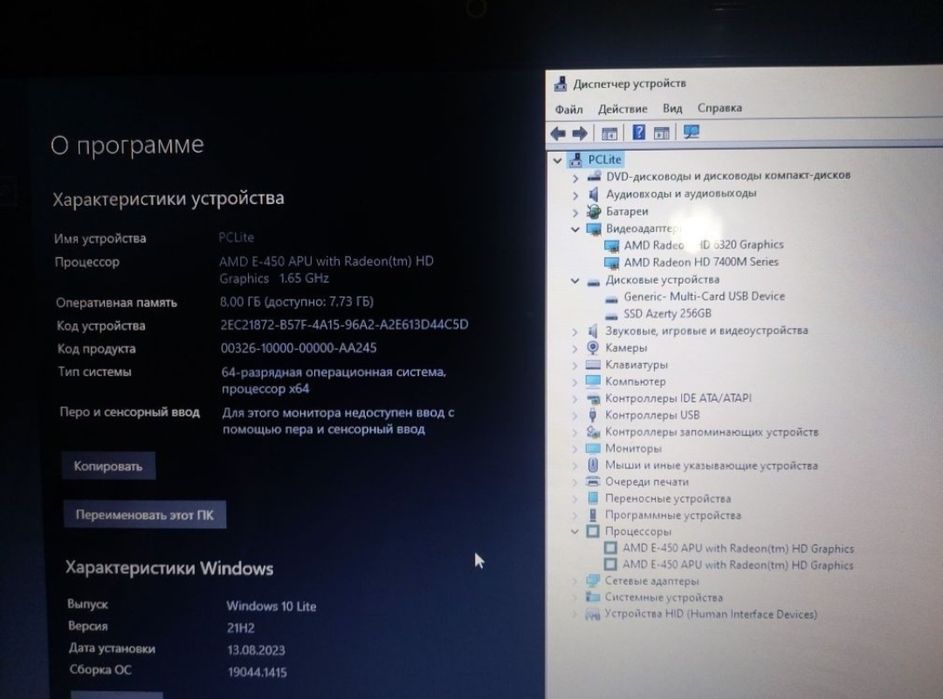Expand Звуковые, игровые и видеоустройства

tap(575, 331)
